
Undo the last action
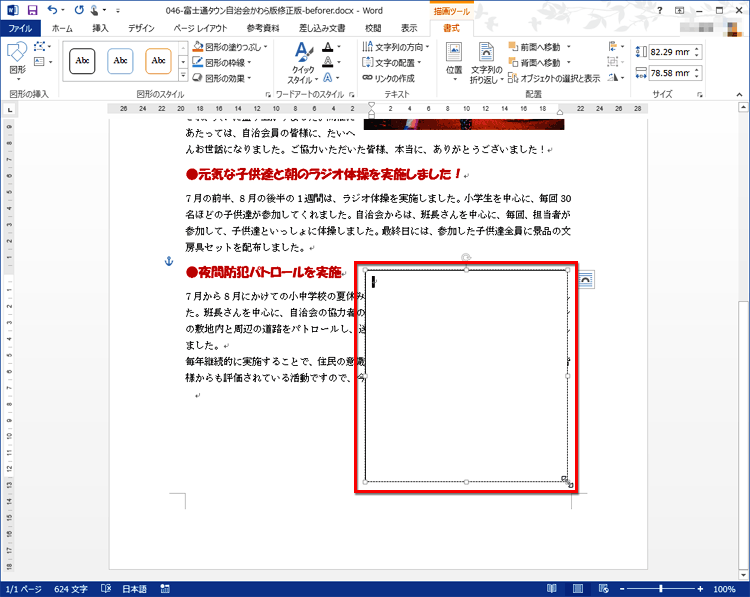click(52, 10)
